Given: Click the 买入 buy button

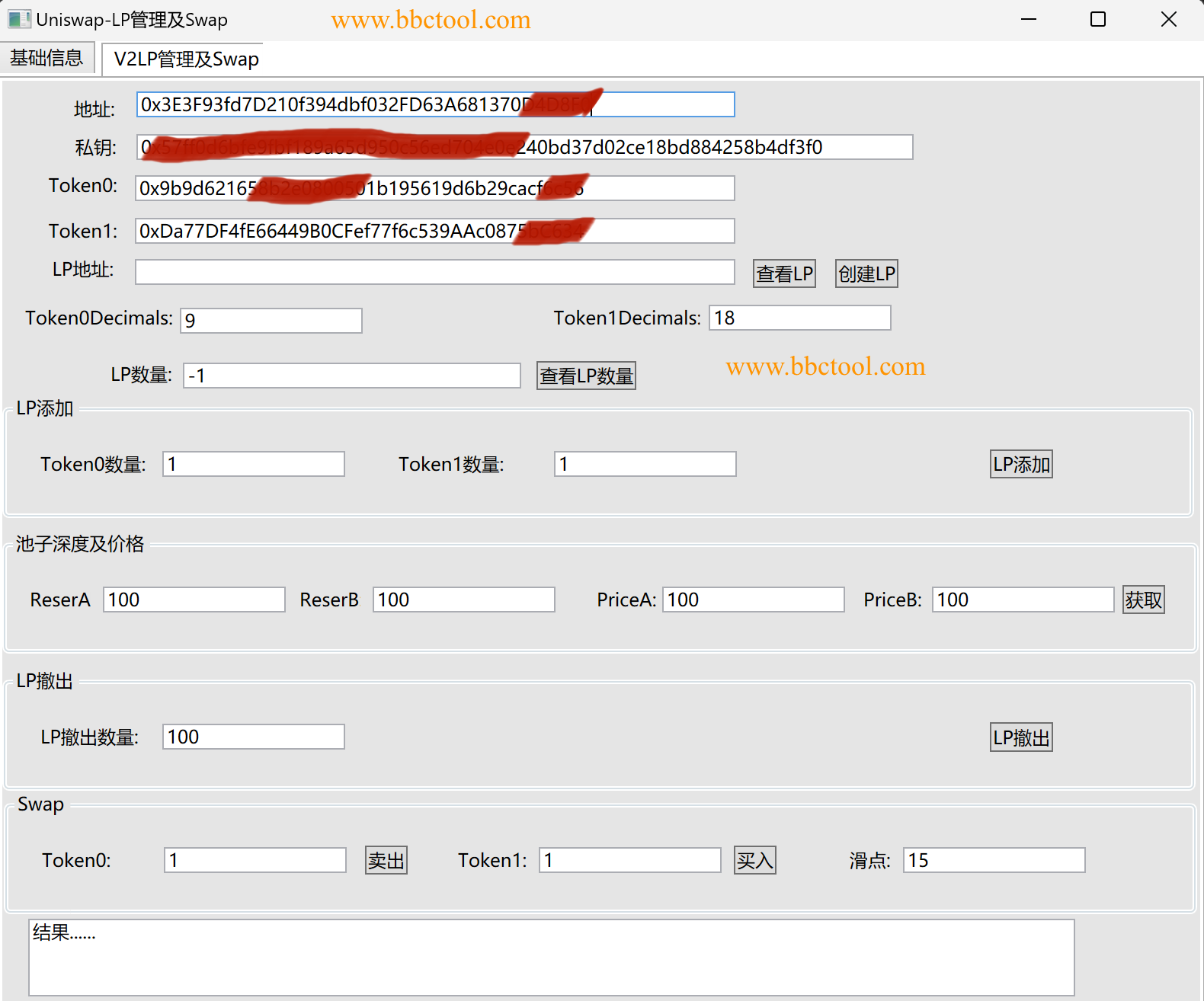Looking at the screenshot, I should [x=754, y=861].
